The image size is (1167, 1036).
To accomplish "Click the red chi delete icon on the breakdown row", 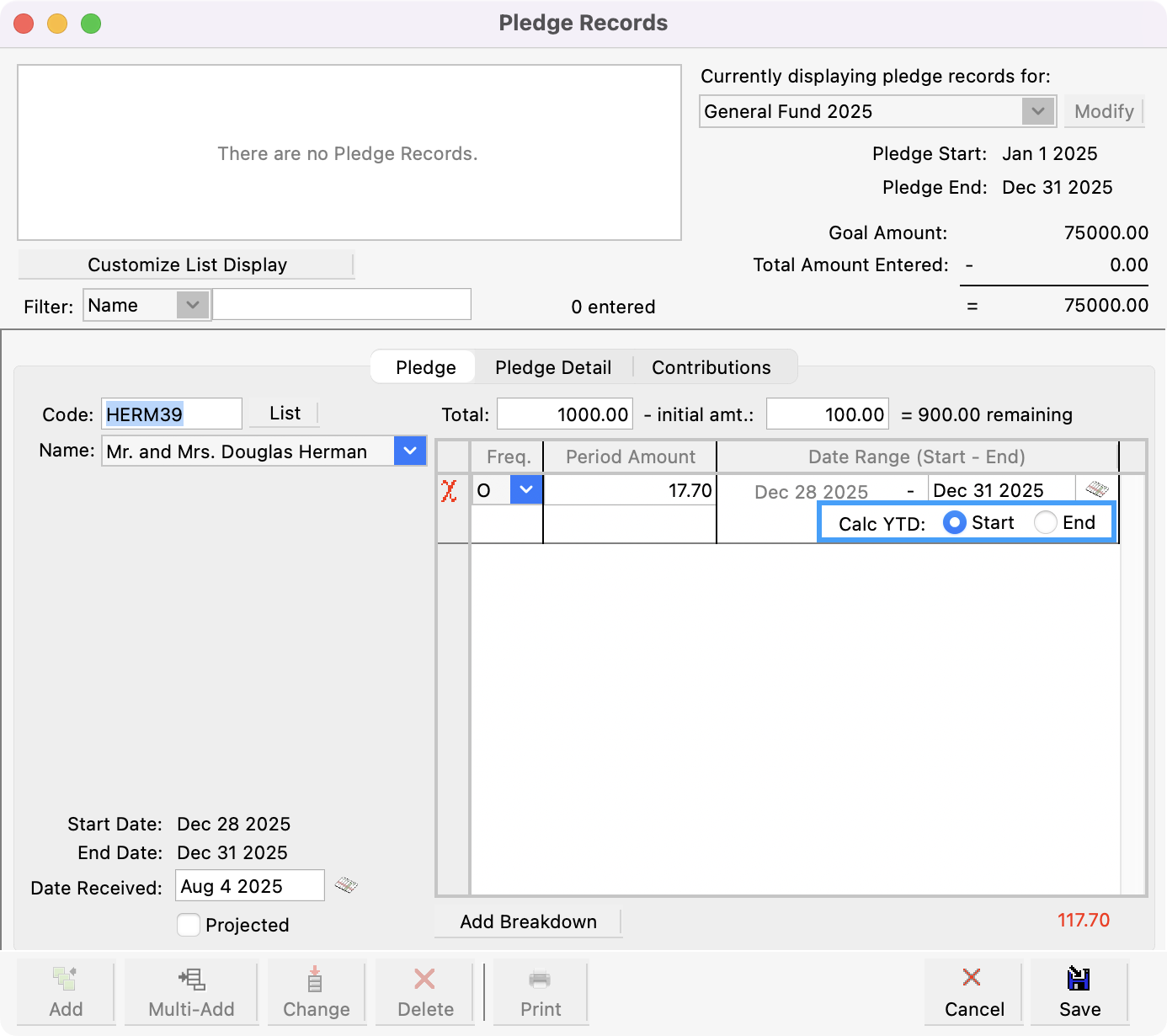I will (450, 489).
